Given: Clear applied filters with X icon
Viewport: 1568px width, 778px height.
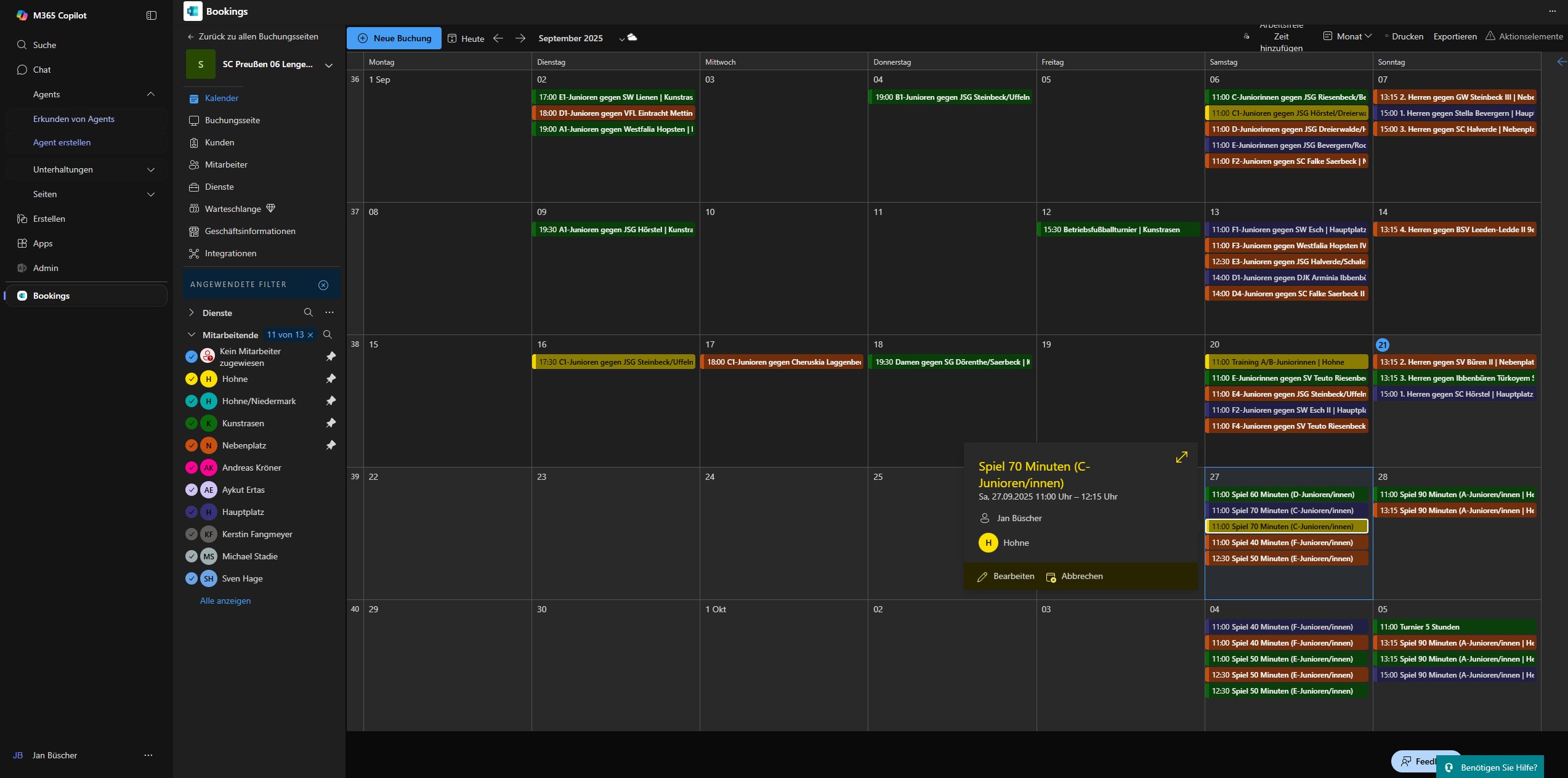Looking at the screenshot, I should pyautogui.click(x=323, y=285).
